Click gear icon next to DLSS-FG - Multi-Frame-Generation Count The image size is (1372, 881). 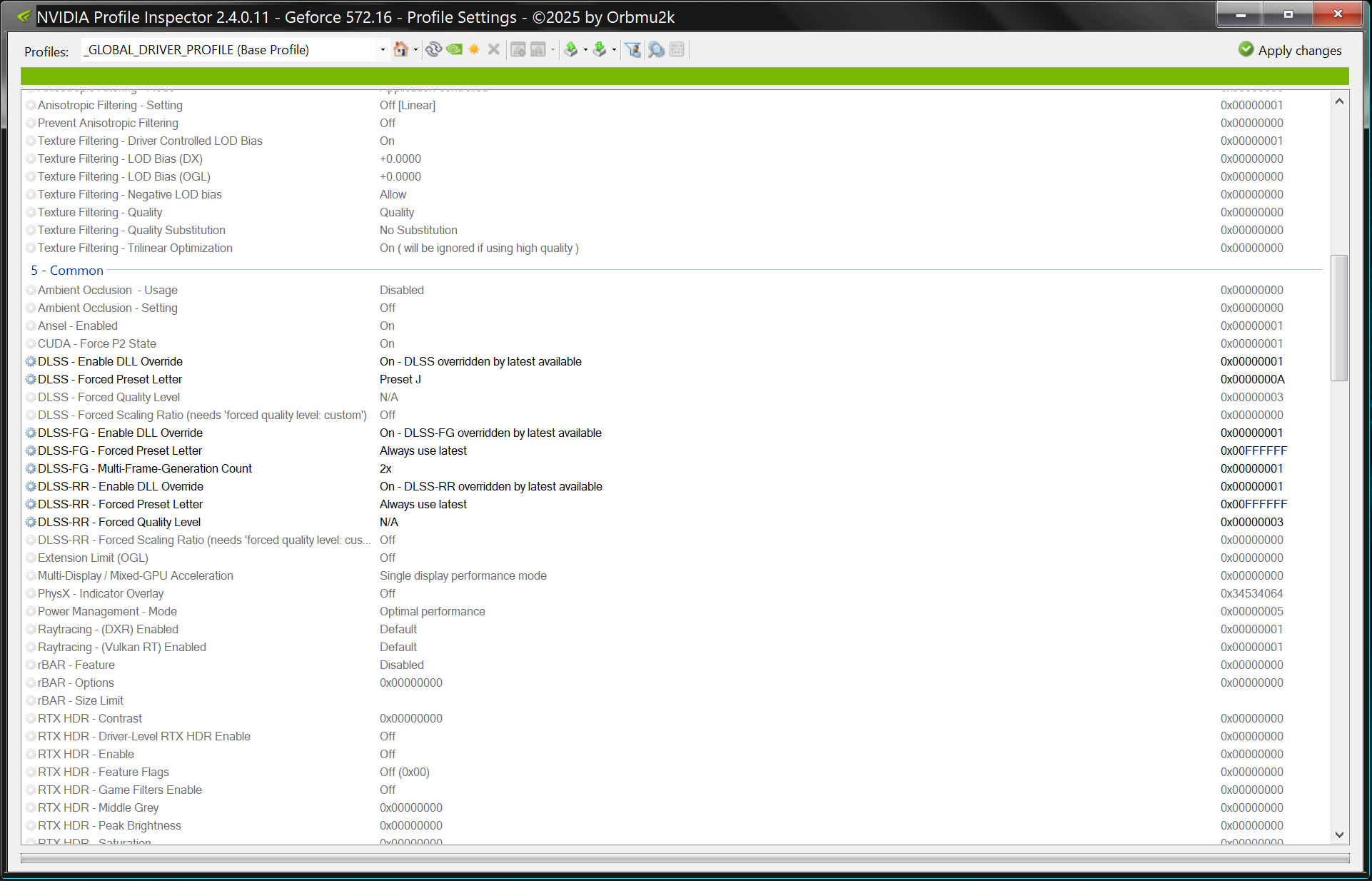pyautogui.click(x=31, y=468)
